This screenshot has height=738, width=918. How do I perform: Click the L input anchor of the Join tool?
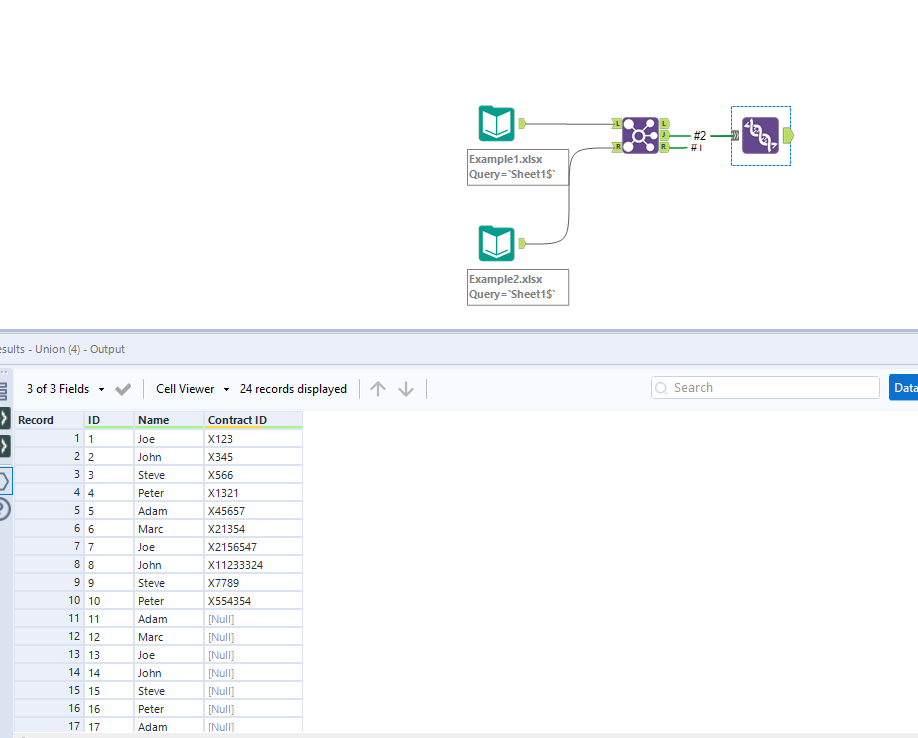click(x=617, y=123)
